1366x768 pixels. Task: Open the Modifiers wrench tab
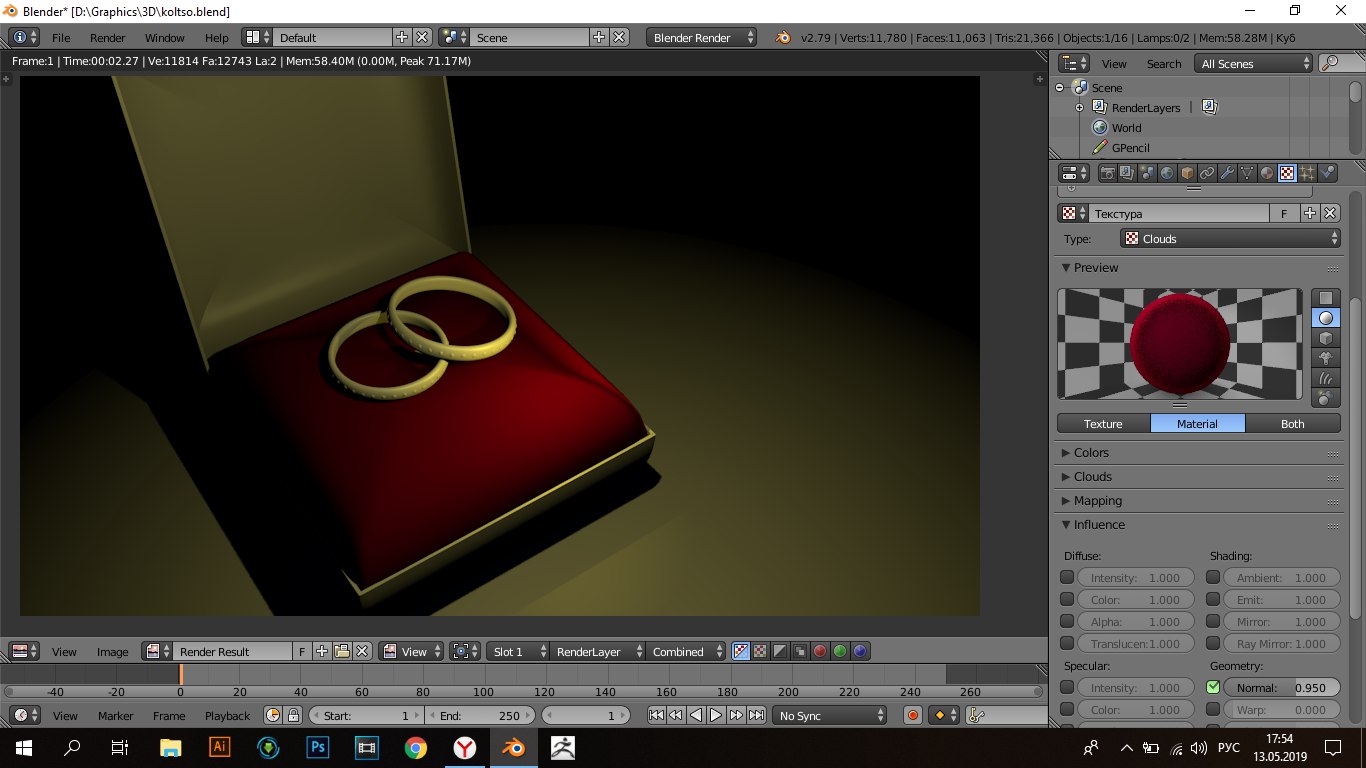1227,173
